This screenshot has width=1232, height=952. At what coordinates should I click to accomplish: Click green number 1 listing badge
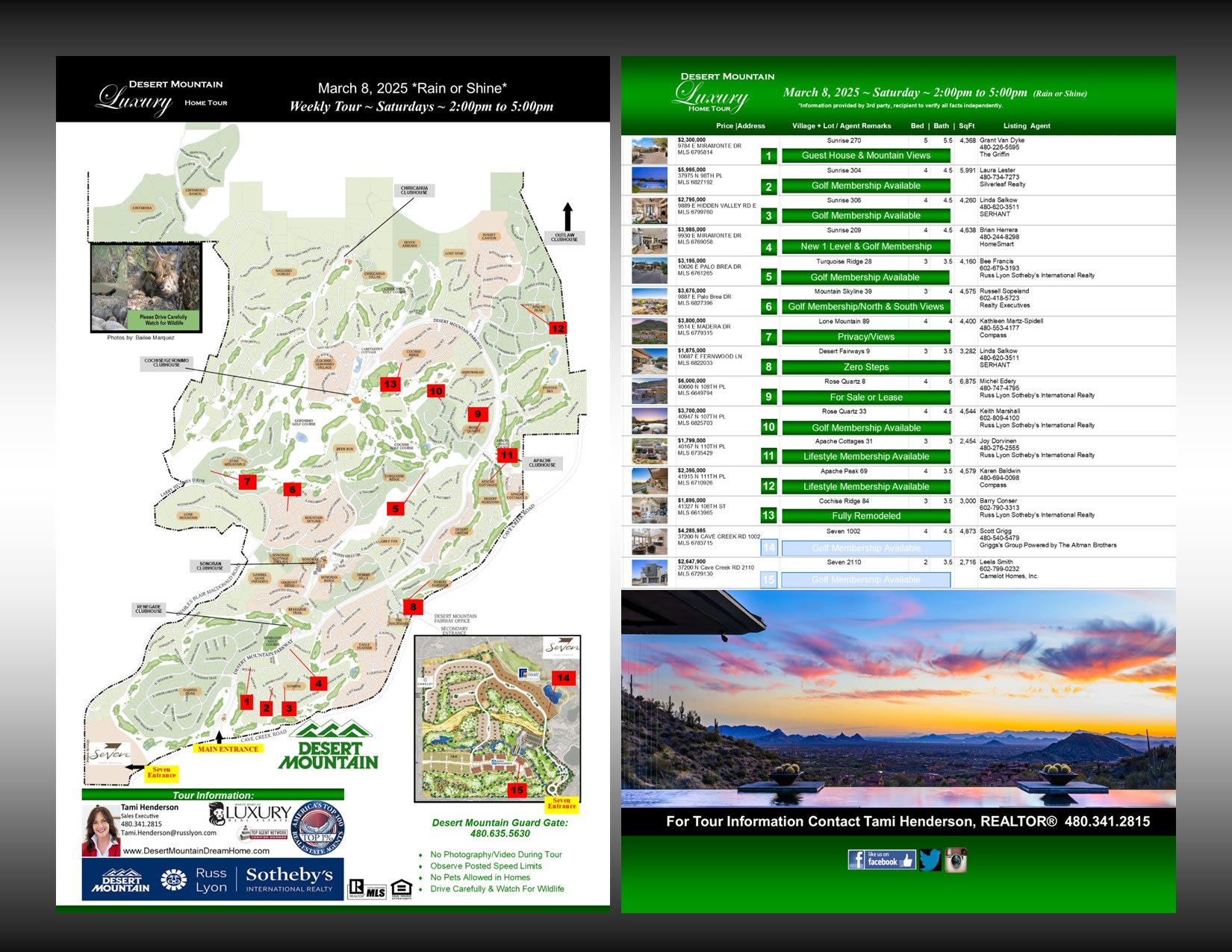pos(768,156)
